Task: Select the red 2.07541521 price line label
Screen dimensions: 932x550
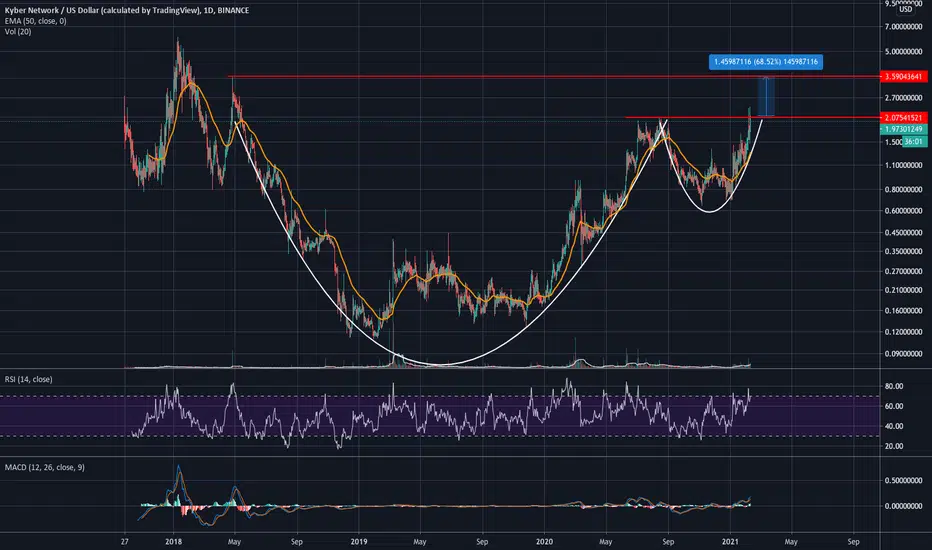Action: pyautogui.click(x=903, y=118)
